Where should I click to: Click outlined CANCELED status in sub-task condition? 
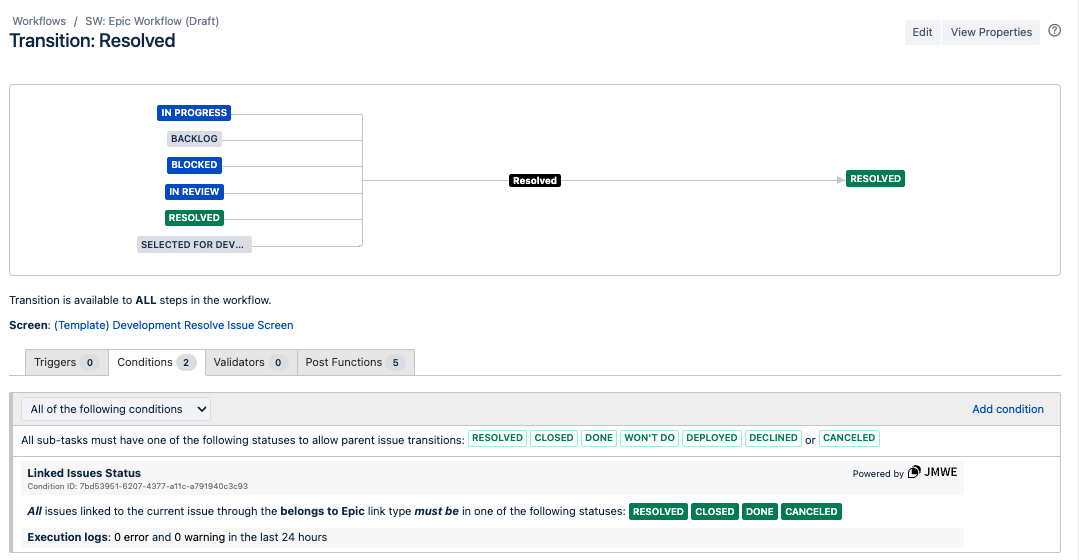(x=849, y=438)
